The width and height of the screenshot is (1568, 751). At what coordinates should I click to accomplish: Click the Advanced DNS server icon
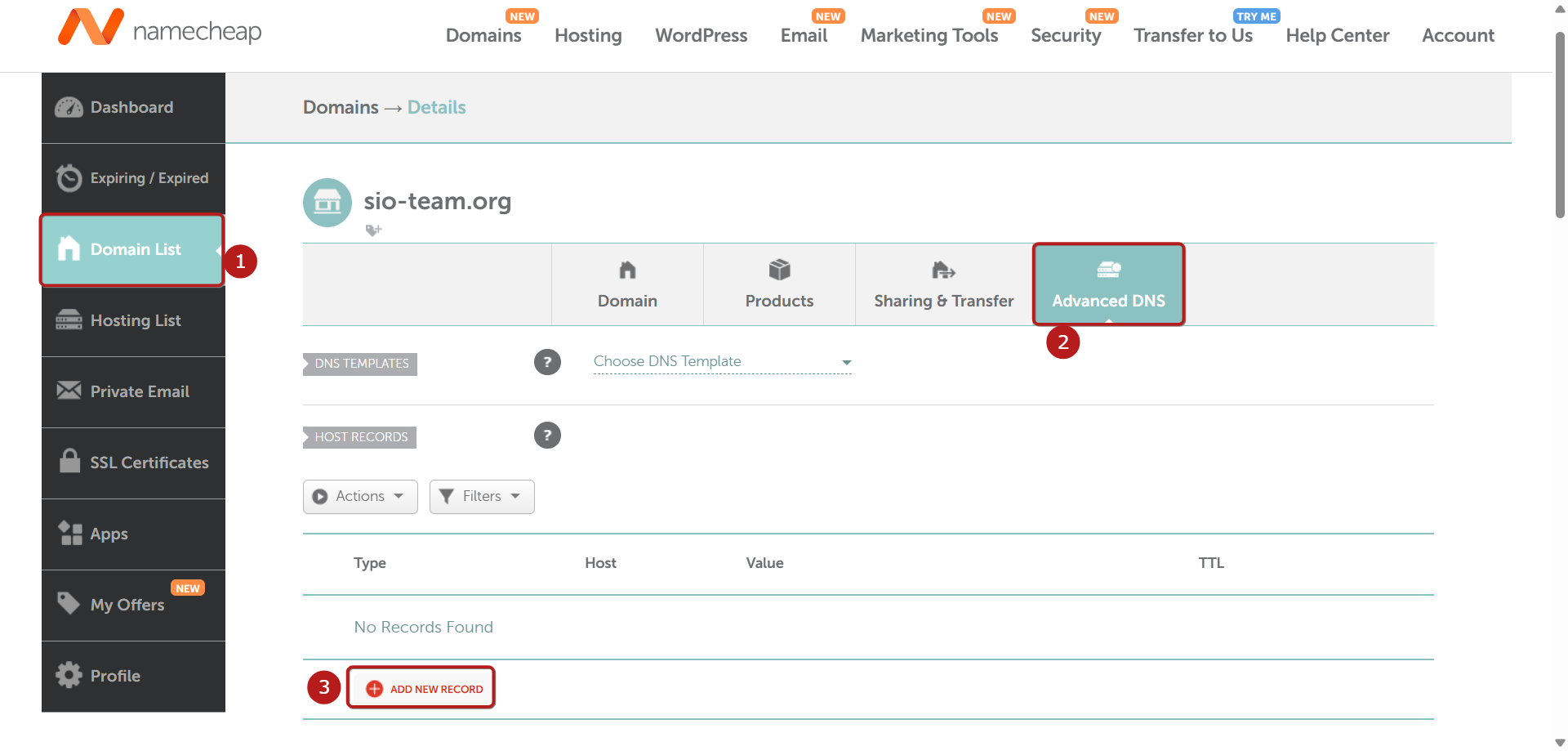pos(1108,270)
